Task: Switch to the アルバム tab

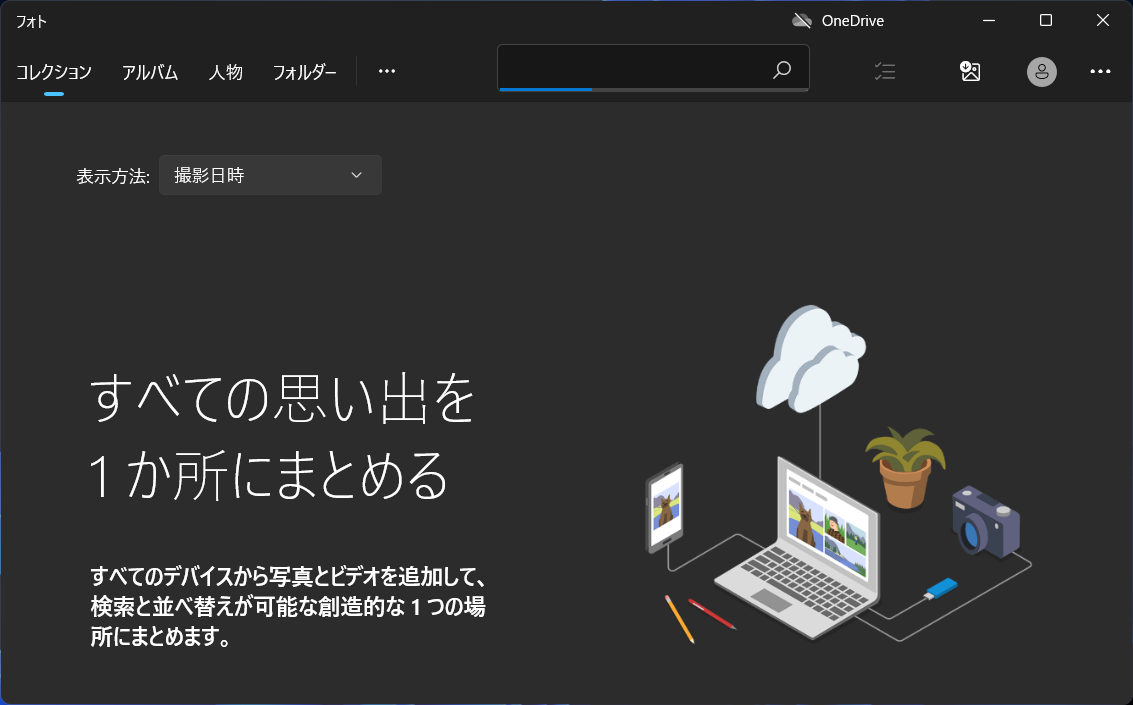Action: [150, 72]
